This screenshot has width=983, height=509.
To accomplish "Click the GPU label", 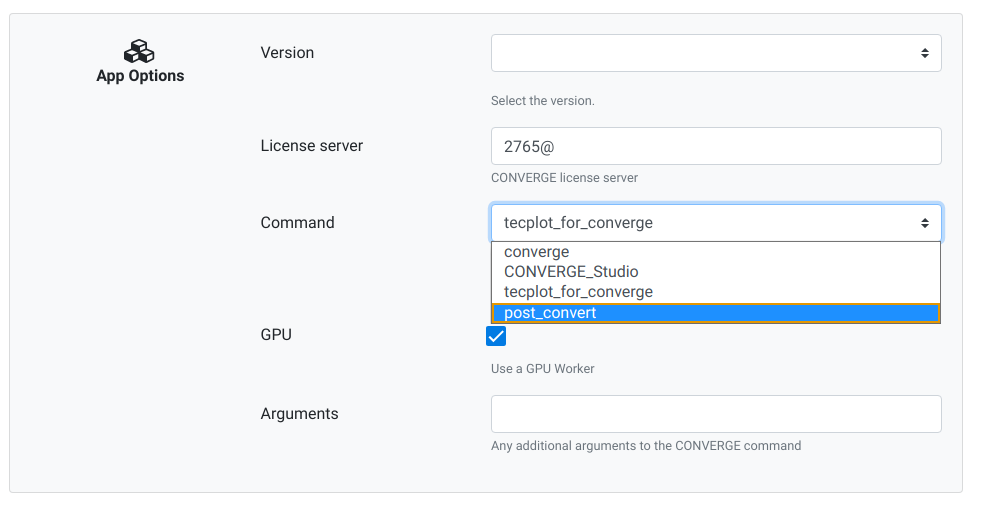I will click(x=276, y=335).
